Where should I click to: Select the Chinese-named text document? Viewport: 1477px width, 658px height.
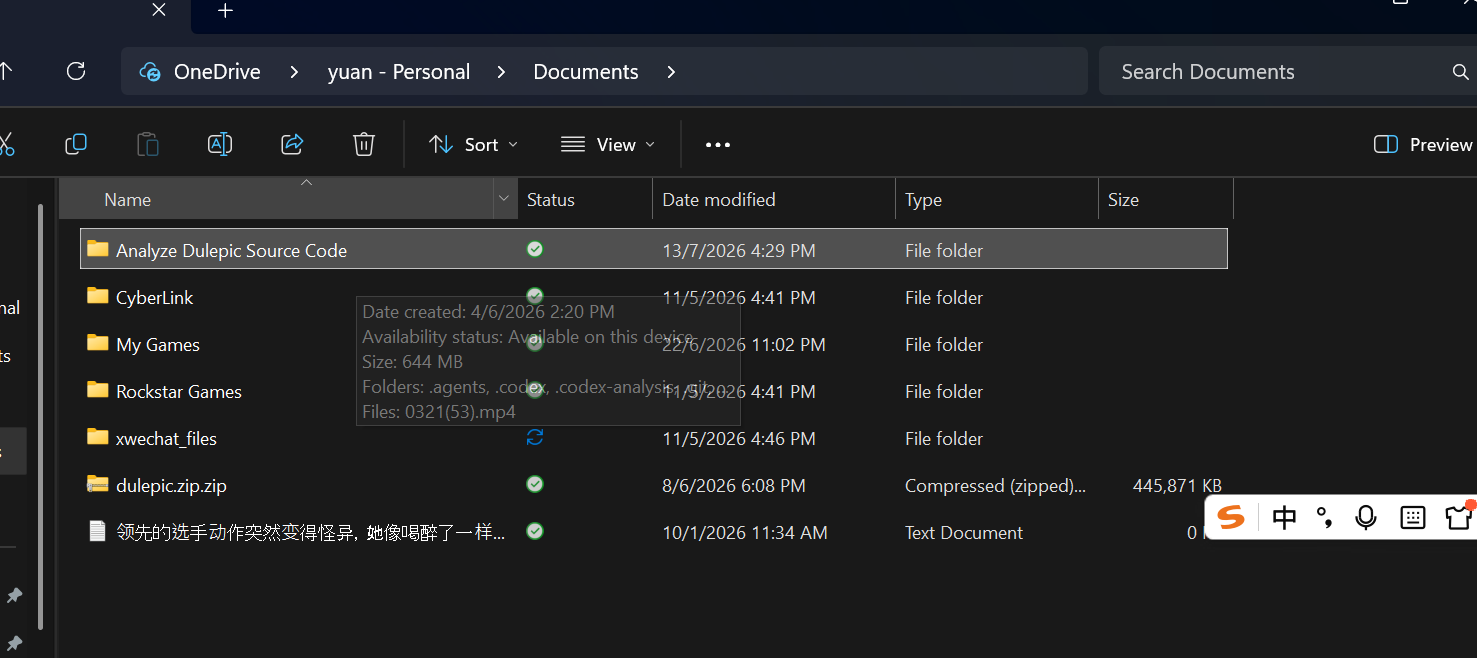coord(310,532)
